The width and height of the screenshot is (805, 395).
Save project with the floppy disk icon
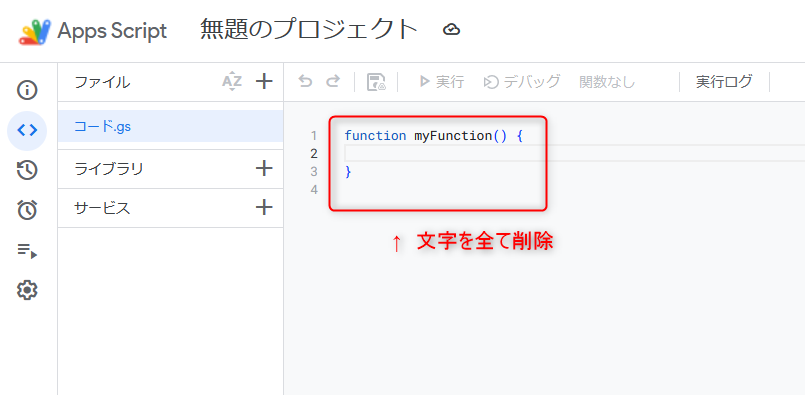coord(376,82)
